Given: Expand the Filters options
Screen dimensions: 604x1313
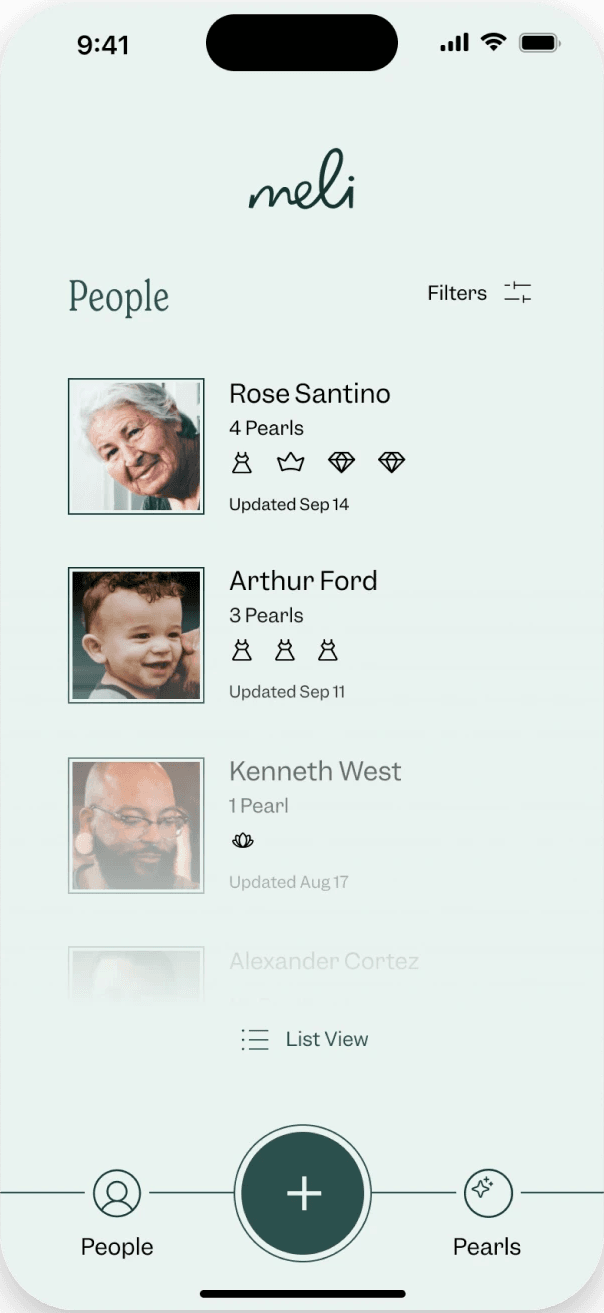Looking at the screenshot, I should click(457, 293).
